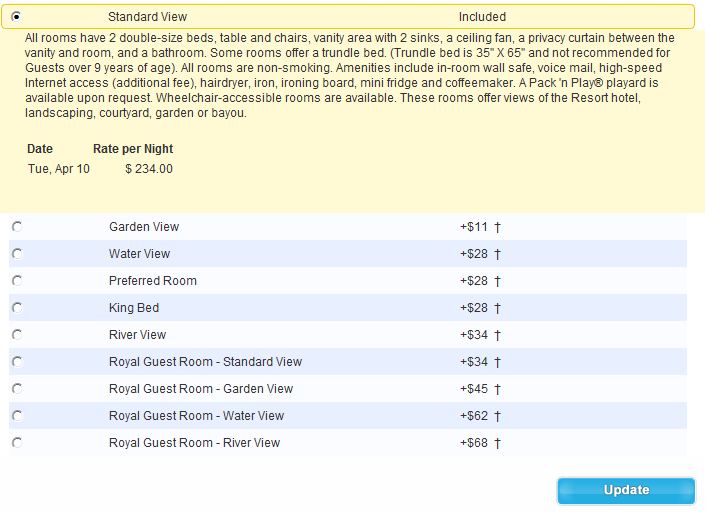Click the Standard View header row
This screenshot has width=705, height=513.
tap(348, 17)
